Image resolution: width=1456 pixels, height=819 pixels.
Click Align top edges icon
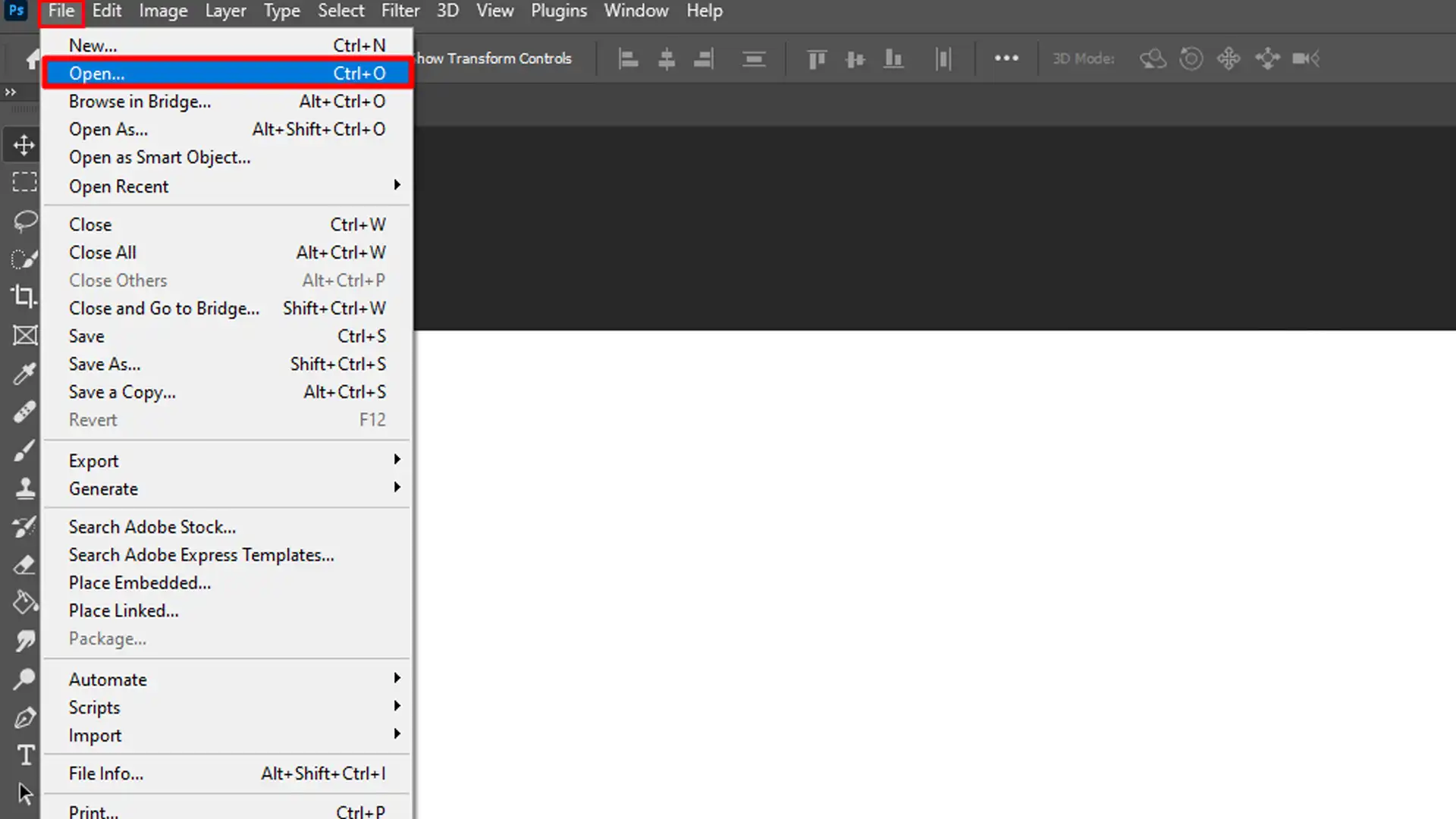[817, 58]
